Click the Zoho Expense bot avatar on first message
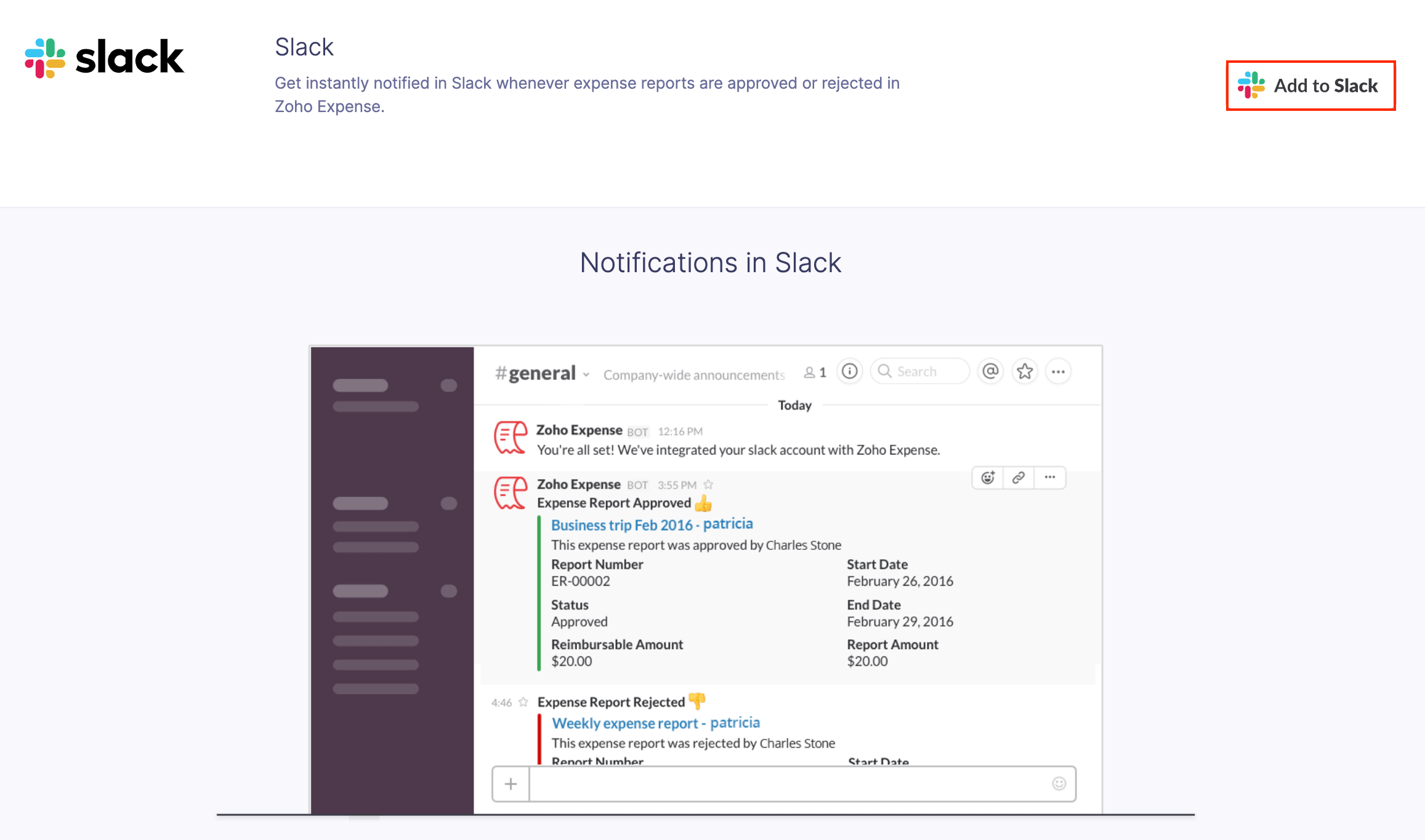The image size is (1425, 840). pos(511,438)
